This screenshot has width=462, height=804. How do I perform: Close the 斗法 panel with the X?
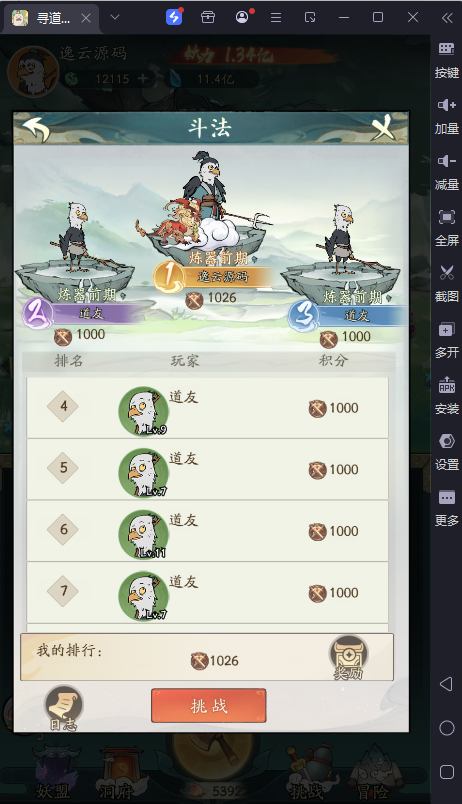pyautogui.click(x=383, y=128)
